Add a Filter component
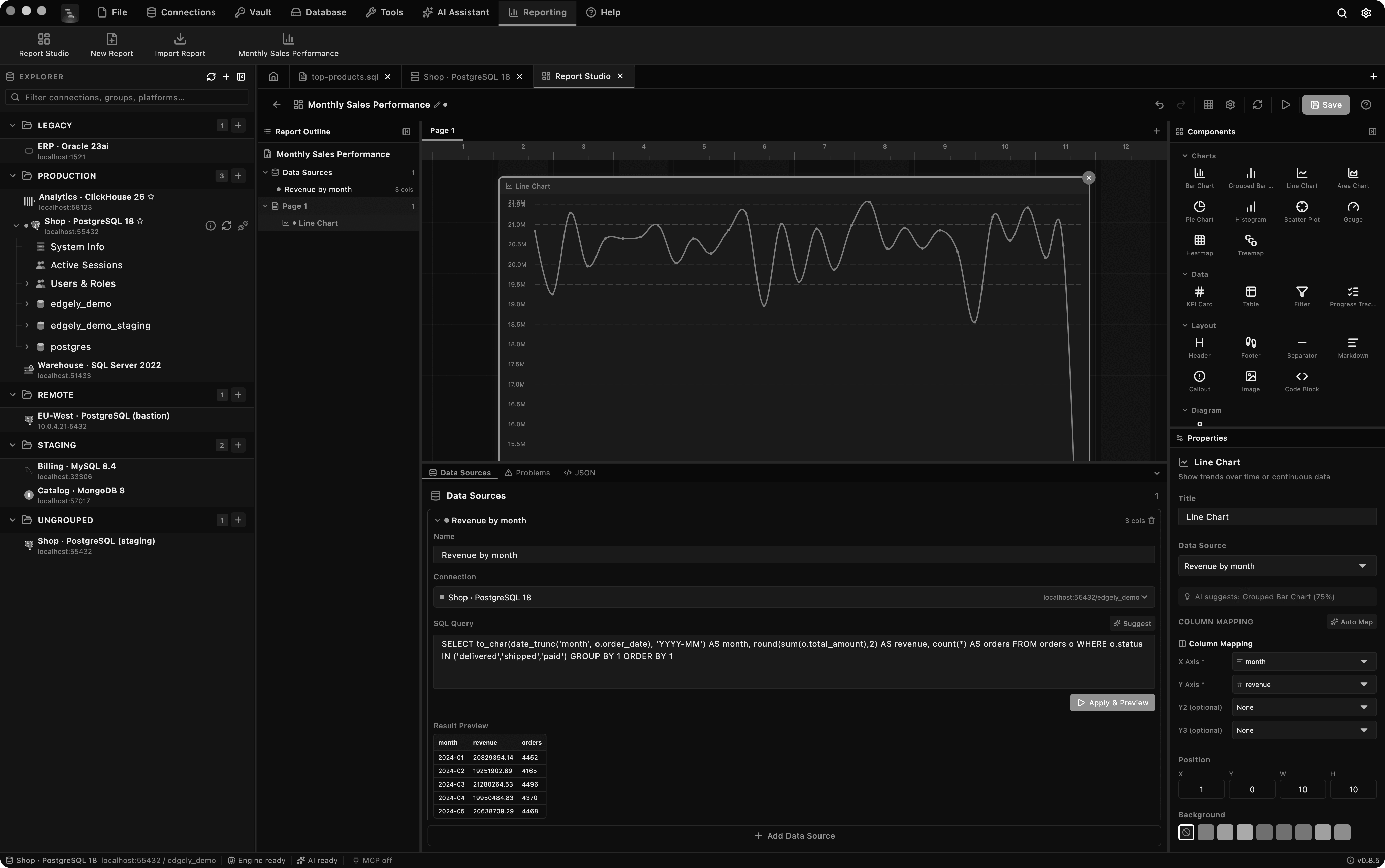Viewport: 1385px width, 868px height. tap(1301, 296)
